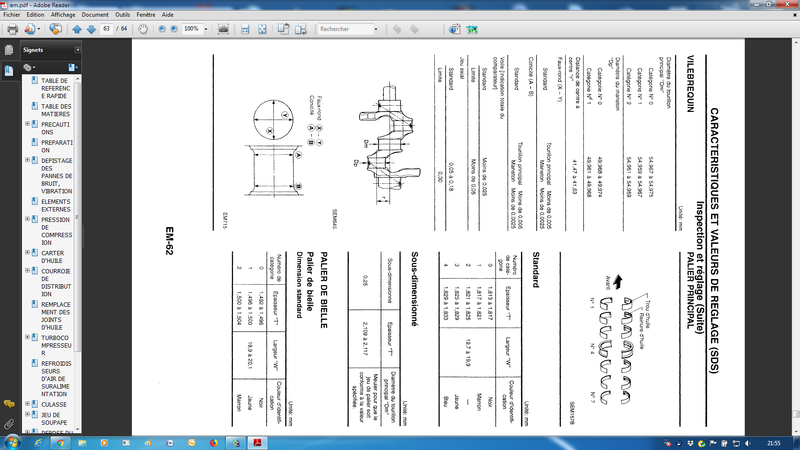
Task: Open the Adobe online help icon
Action: coord(454,29)
